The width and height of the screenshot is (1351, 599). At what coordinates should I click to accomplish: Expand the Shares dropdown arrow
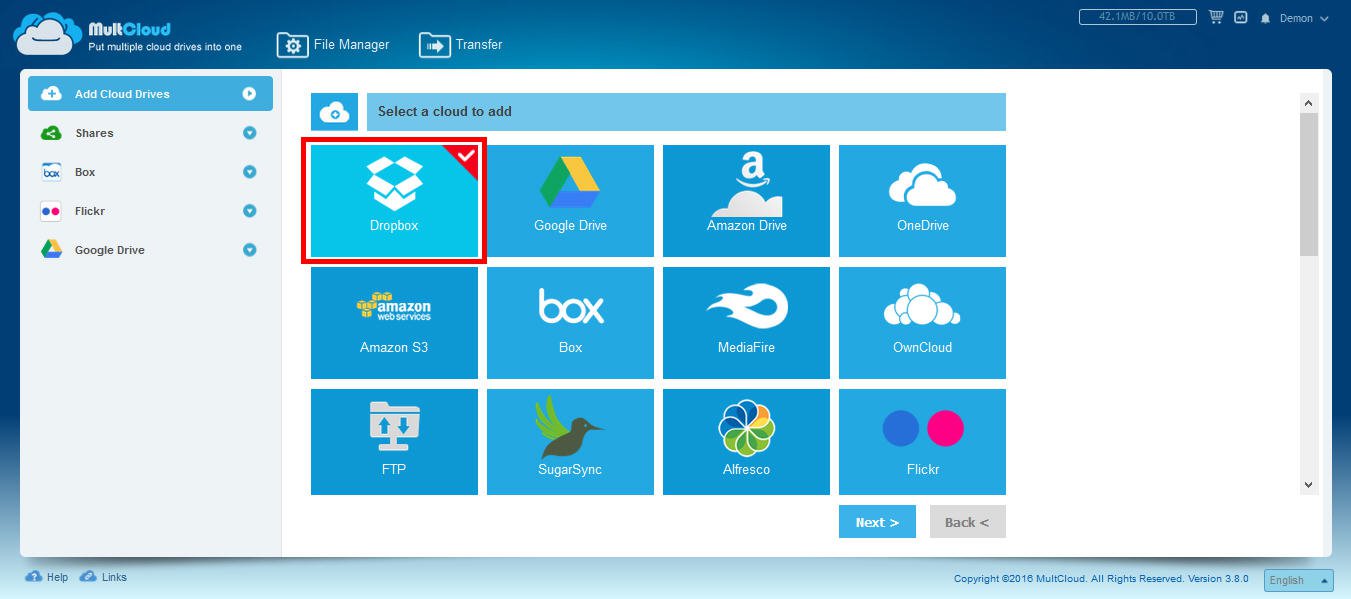point(250,133)
